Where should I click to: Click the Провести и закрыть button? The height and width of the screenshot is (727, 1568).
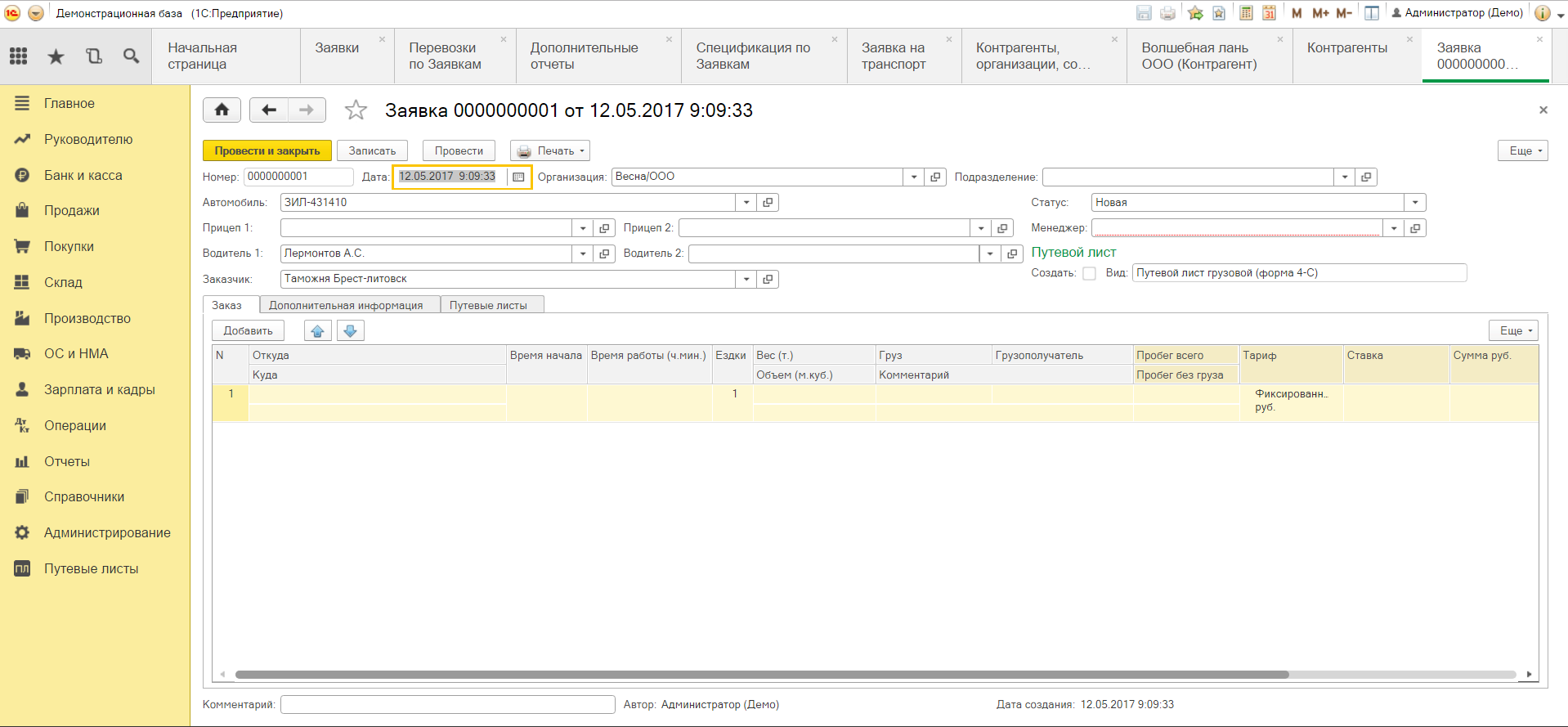coord(267,150)
